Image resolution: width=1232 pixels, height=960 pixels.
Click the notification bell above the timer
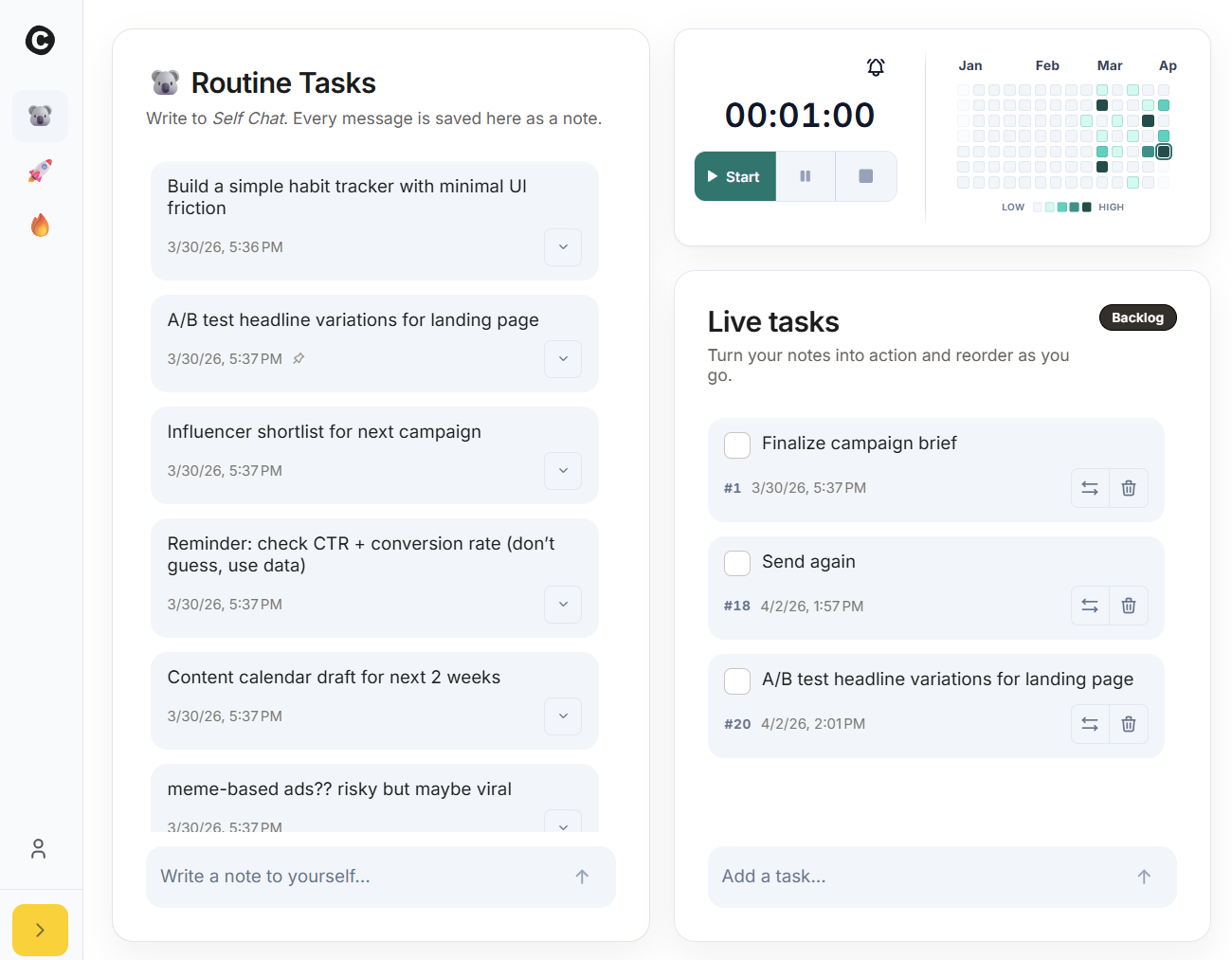875,67
